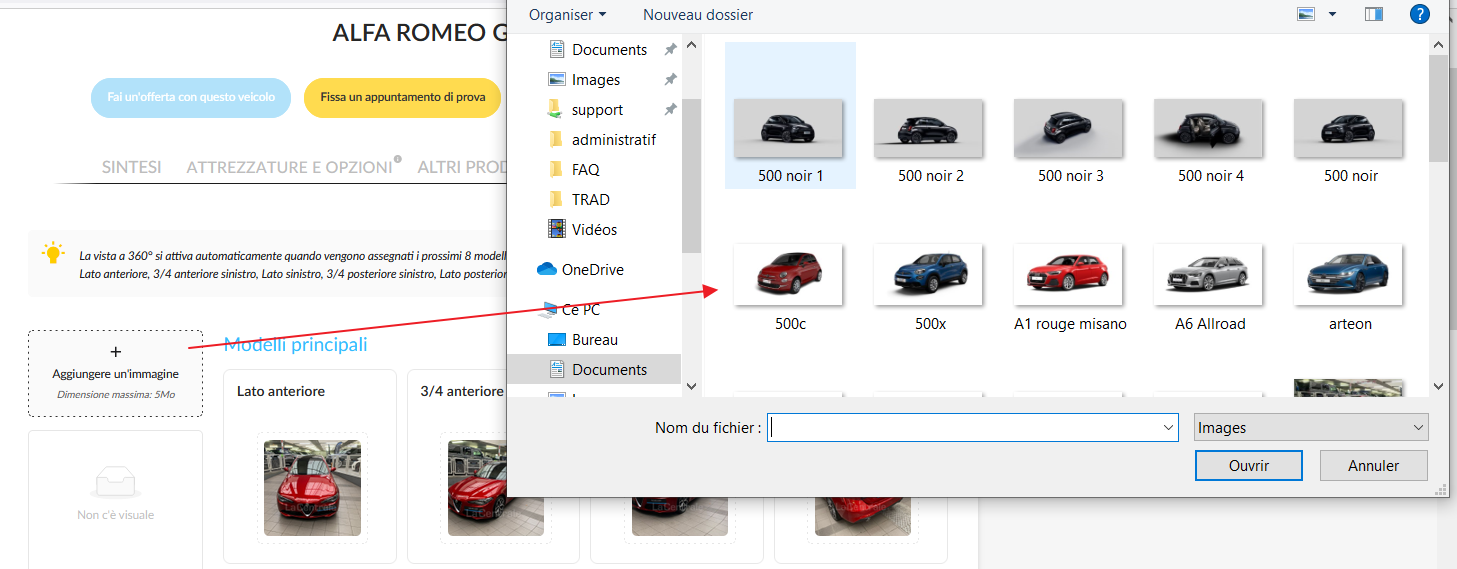Click the OneDrive cloud icon

pos(546,269)
